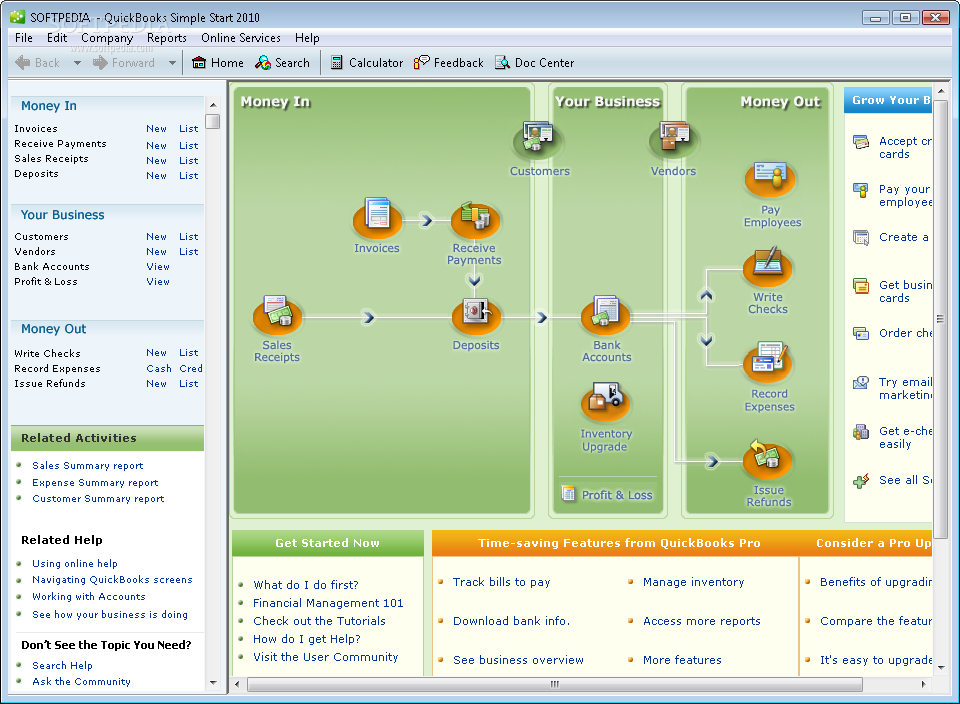Open Using online help link

[x=75, y=564]
